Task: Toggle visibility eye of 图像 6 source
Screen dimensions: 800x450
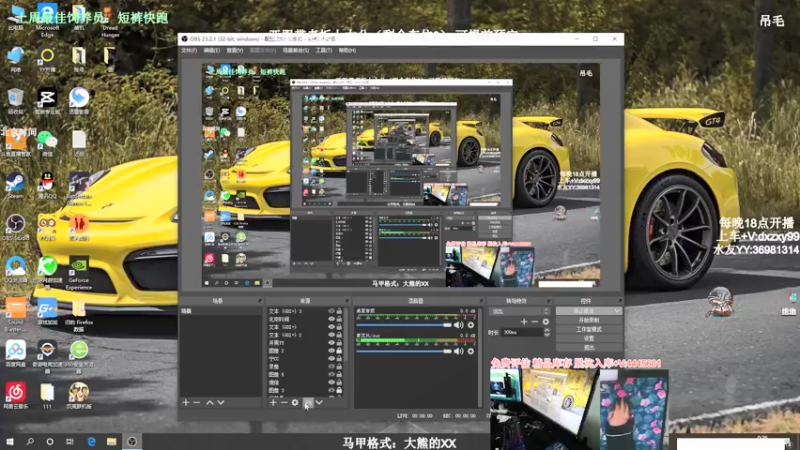Action: 331,374
